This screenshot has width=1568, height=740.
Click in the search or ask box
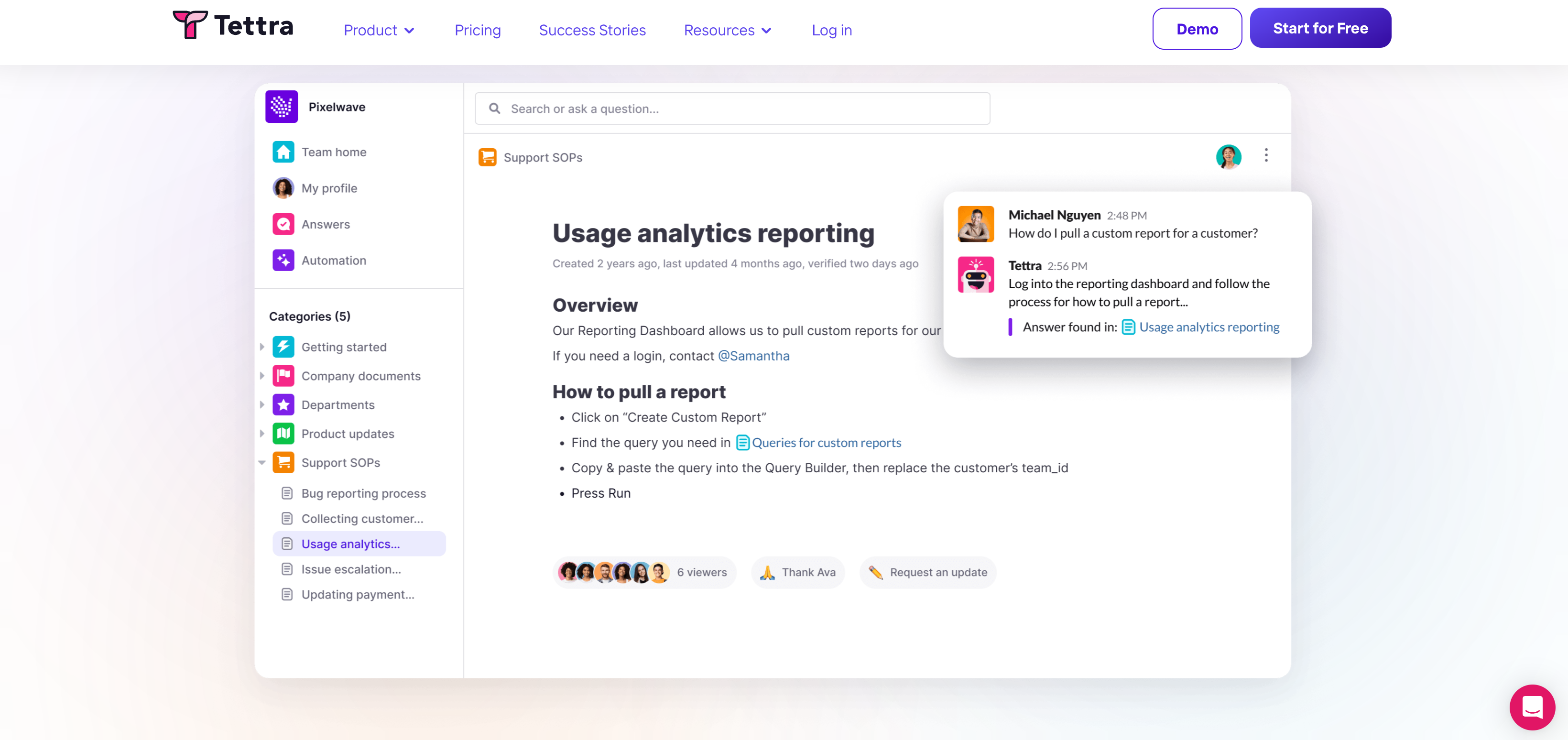coord(732,109)
